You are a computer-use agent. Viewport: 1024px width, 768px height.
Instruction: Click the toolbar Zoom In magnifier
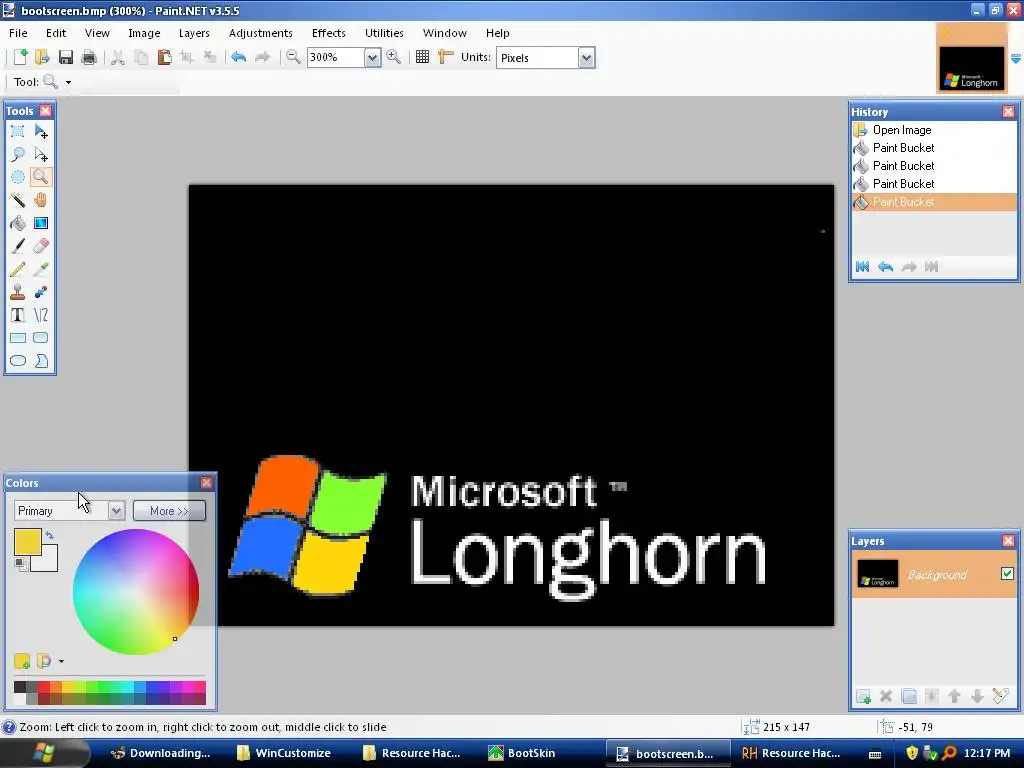393,57
